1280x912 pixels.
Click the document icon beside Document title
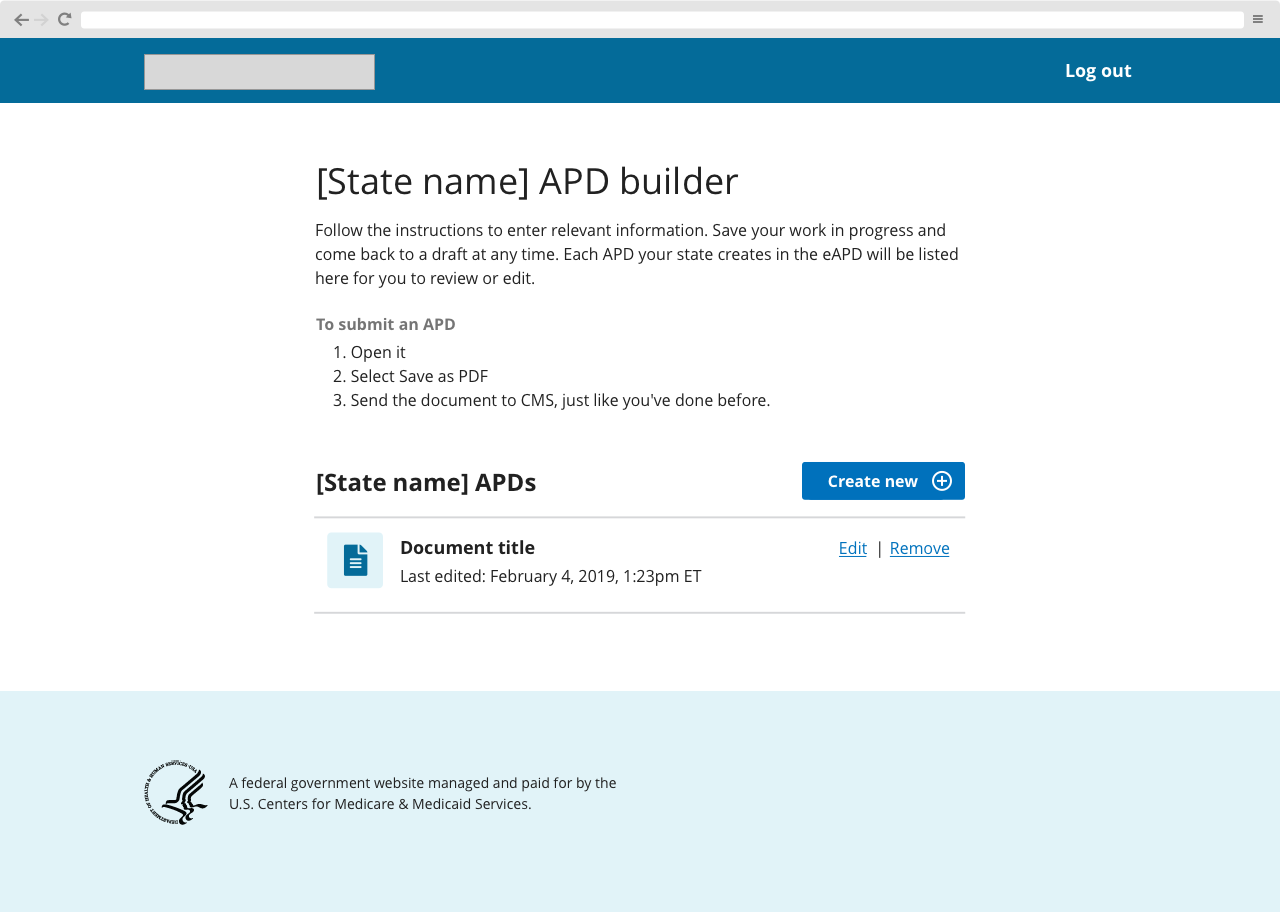(355, 560)
